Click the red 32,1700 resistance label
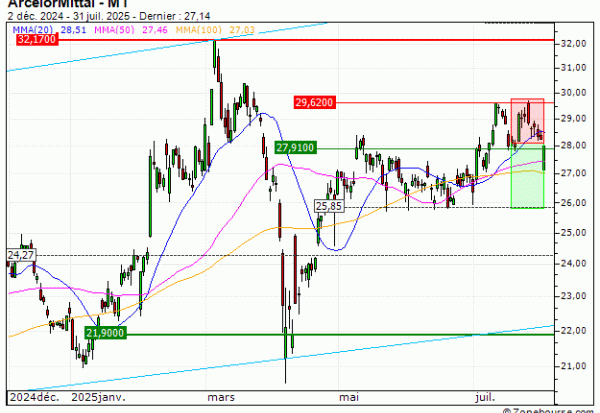 pyautogui.click(x=37, y=39)
